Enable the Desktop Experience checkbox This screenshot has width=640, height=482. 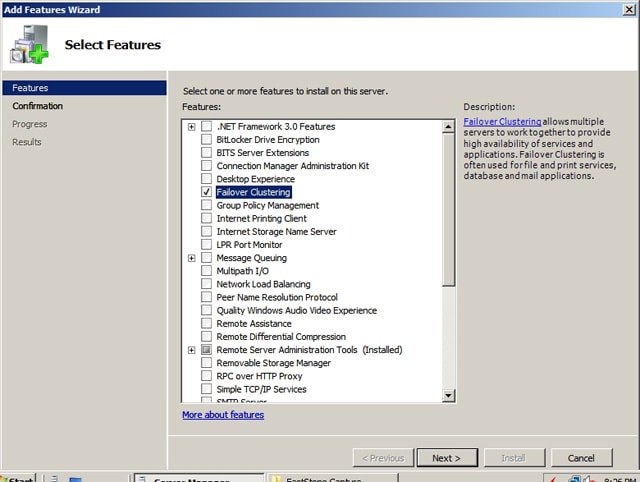coord(207,179)
